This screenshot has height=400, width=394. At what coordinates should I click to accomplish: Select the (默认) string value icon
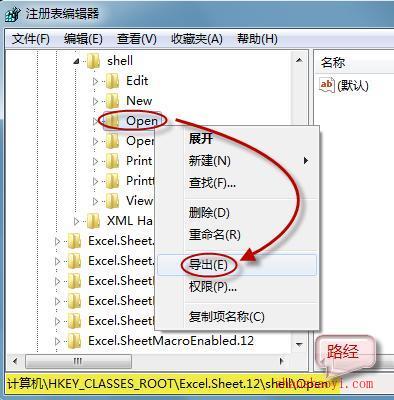pyautogui.click(x=327, y=85)
